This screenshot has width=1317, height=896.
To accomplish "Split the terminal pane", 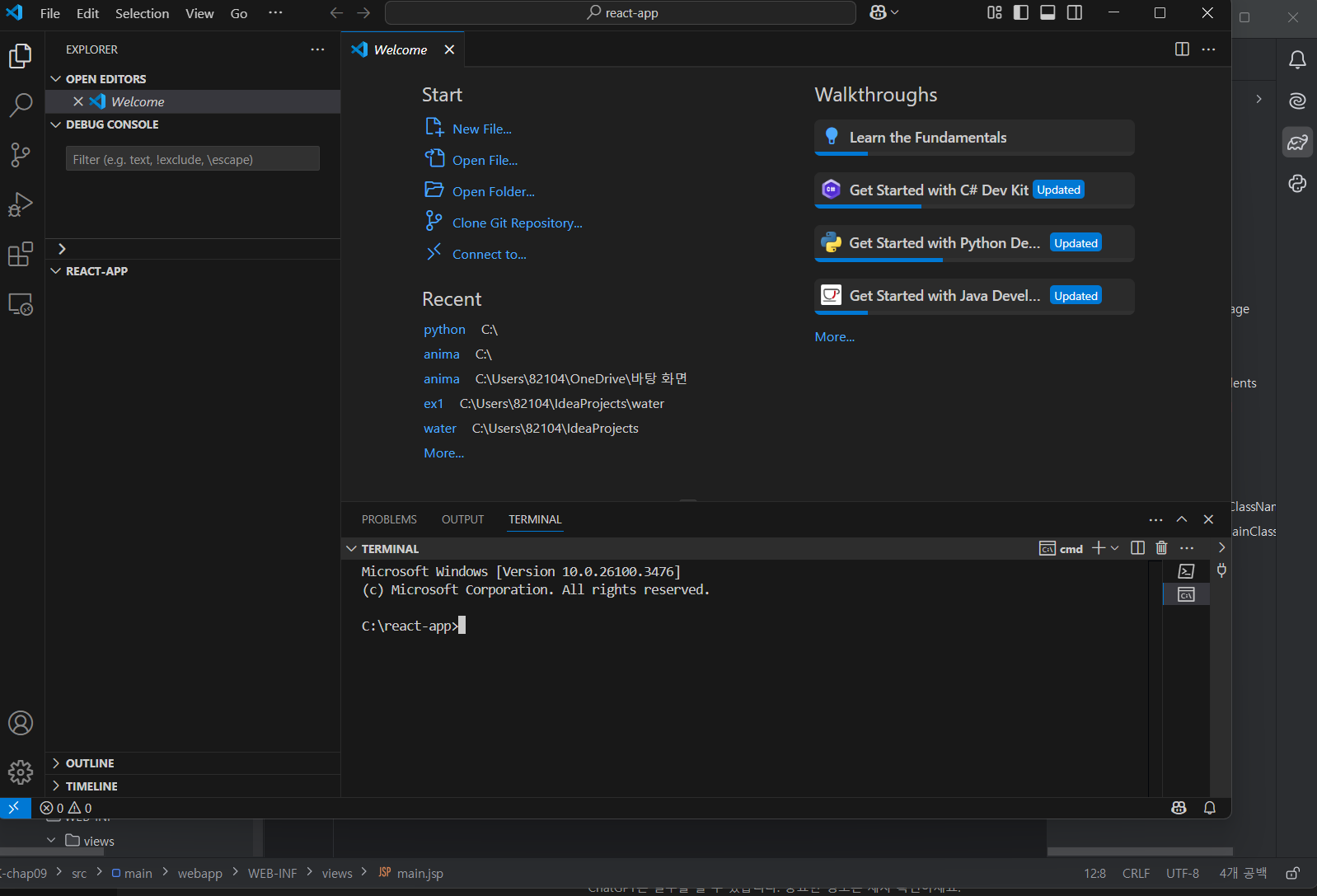I will click(x=1137, y=548).
